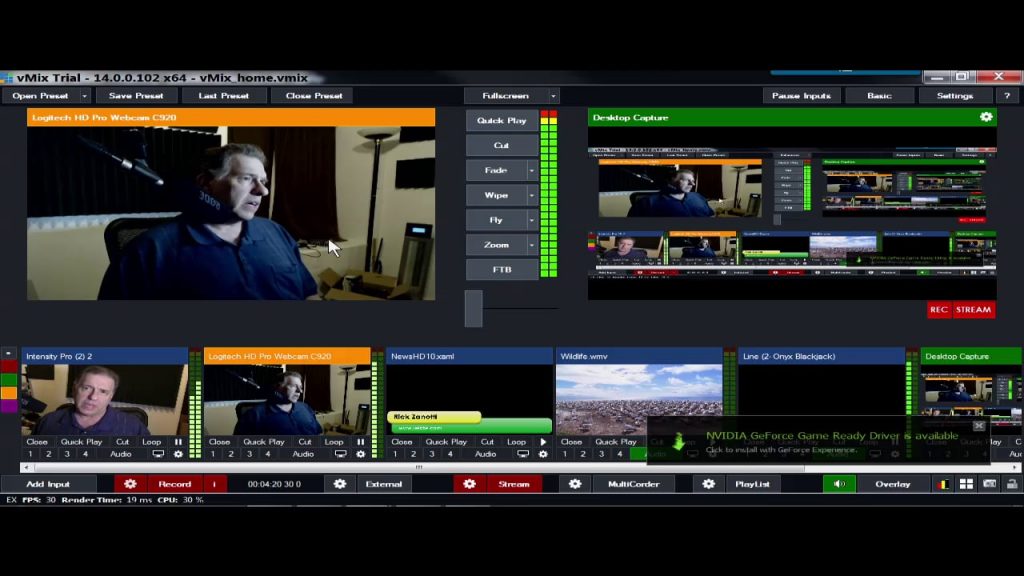The height and width of the screenshot is (576, 1024).
Task: Toggle master audio speaker button
Action: click(x=839, y=484)
